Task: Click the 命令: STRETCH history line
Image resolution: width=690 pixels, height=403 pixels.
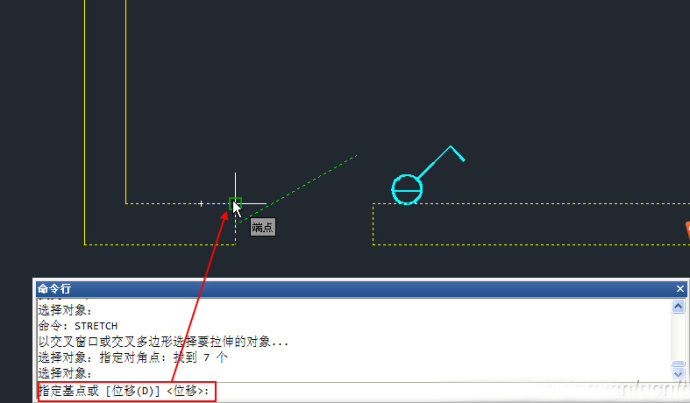Action: click(x=78, y=326)
